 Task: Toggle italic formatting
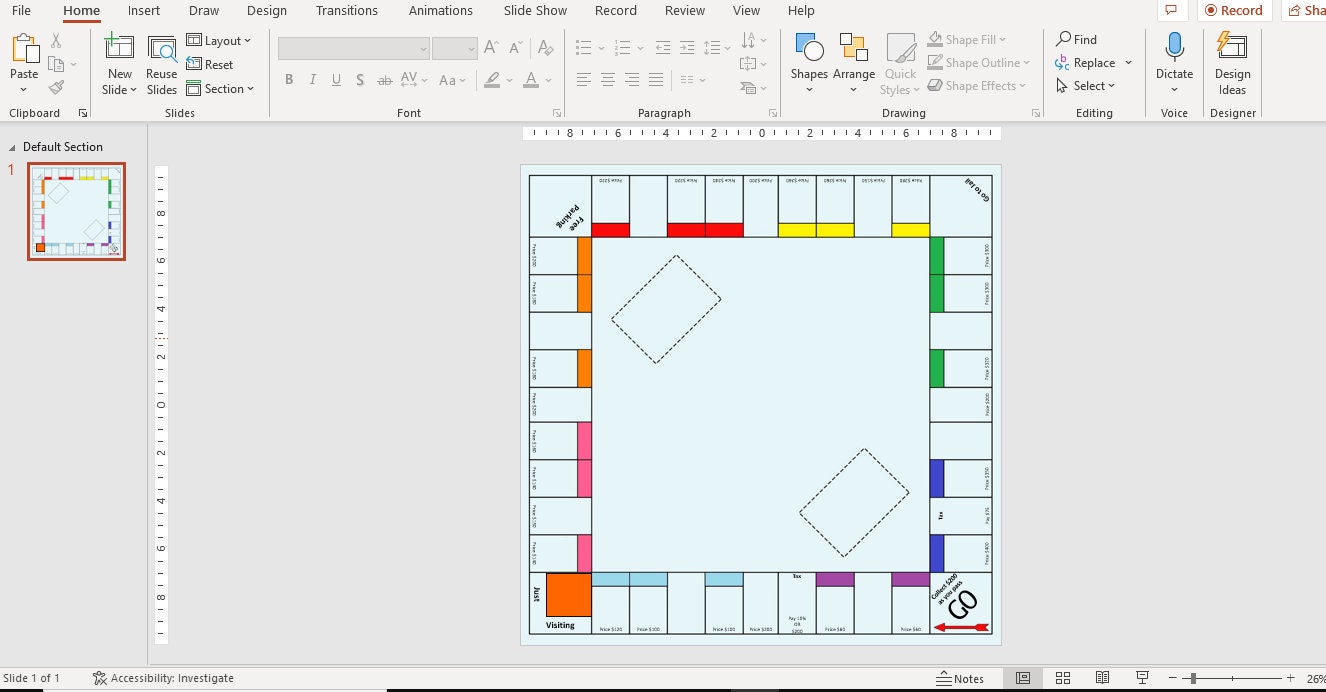click(x=312, y=79)
